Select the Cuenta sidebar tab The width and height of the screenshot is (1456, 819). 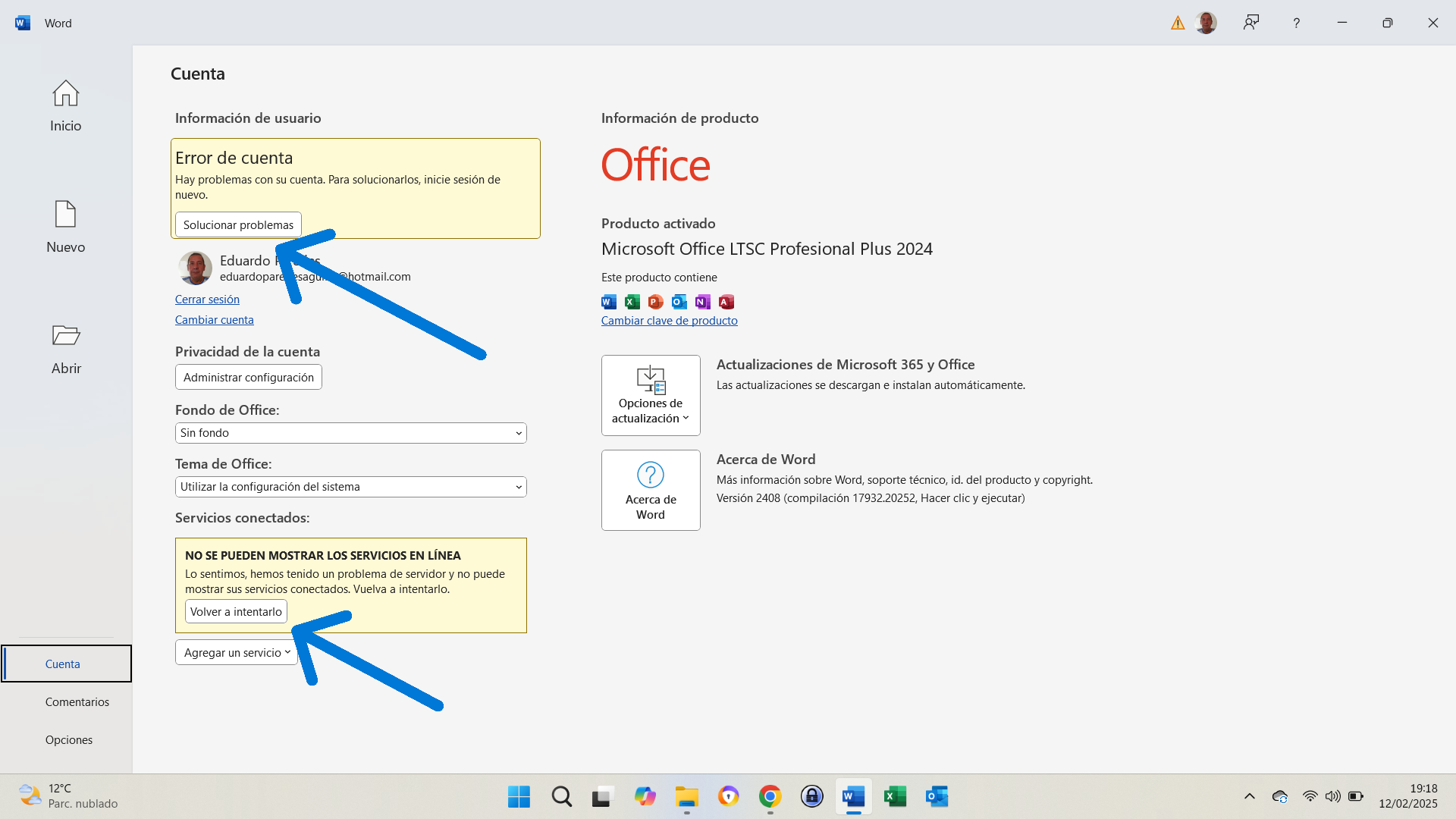pyautogui.click(x=66, y=664)
